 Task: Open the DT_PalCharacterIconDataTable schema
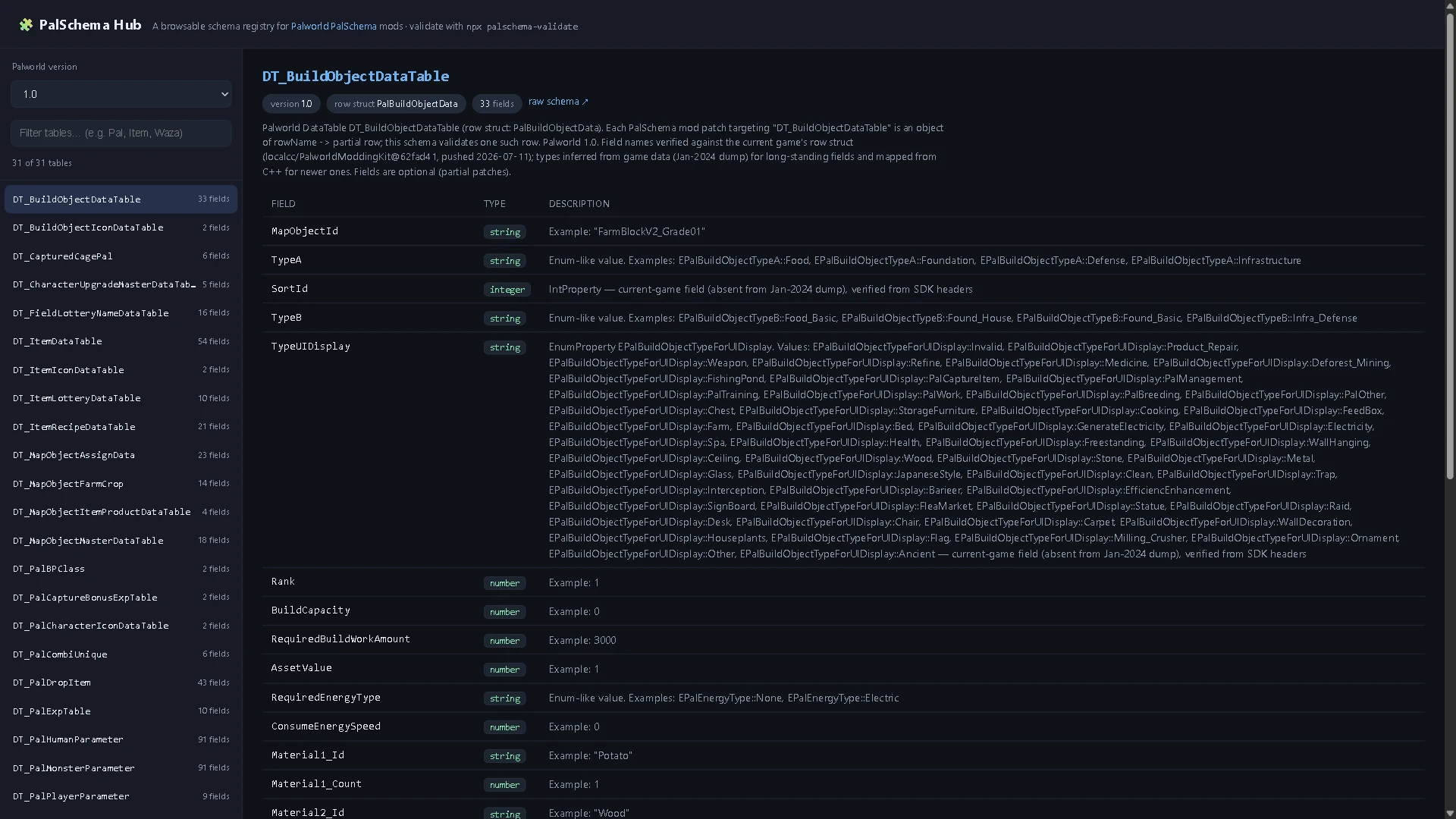pos(121,626)
